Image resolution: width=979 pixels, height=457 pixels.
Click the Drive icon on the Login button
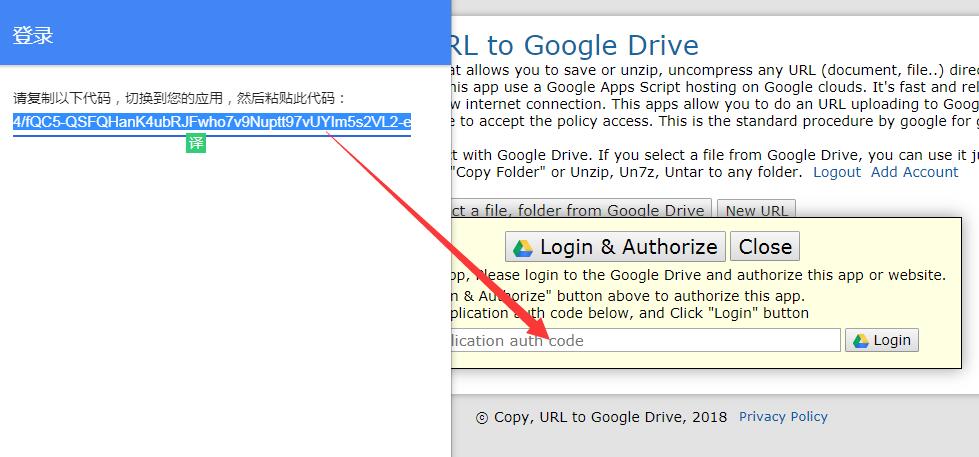860,341
